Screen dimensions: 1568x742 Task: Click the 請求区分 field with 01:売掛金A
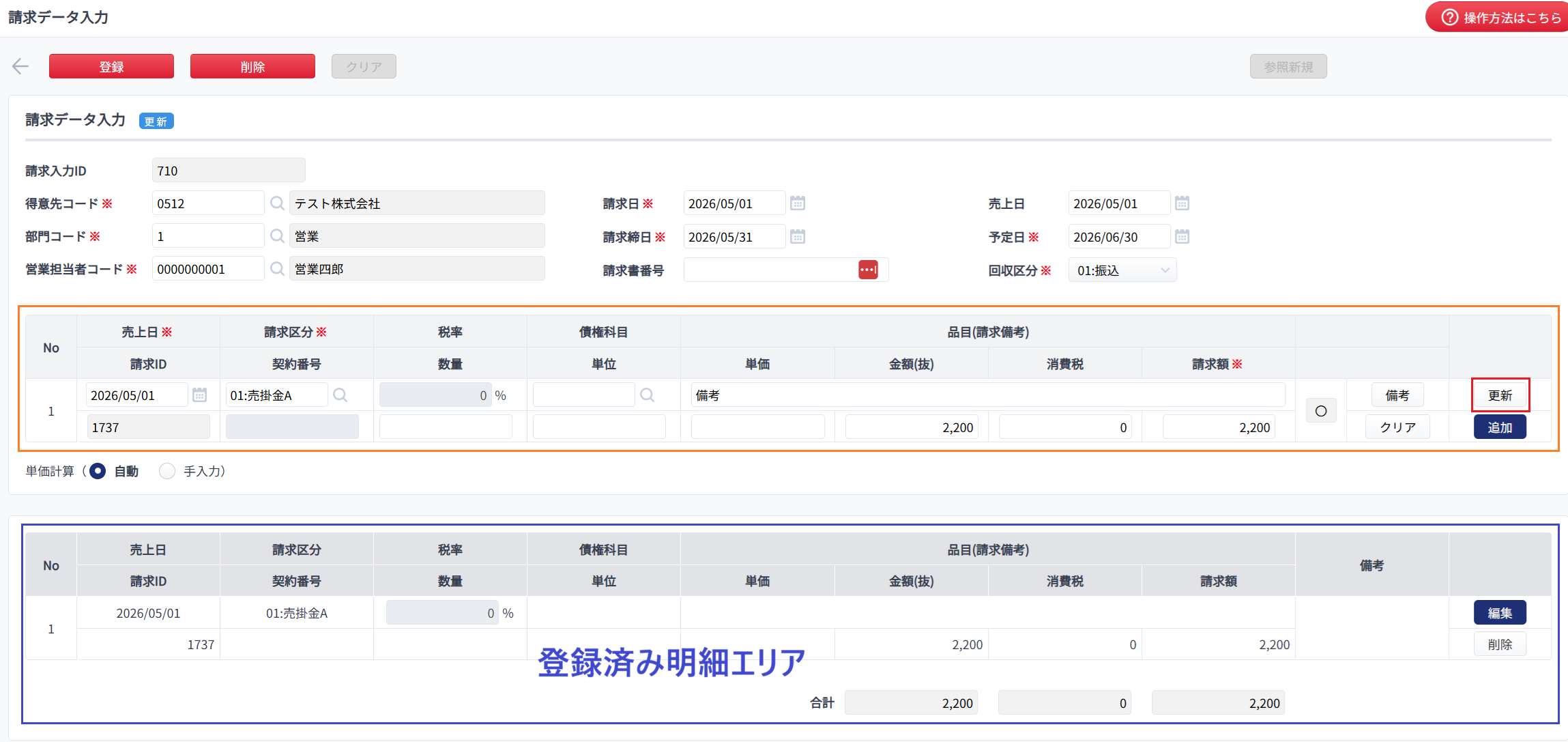(x=276, y=395)
